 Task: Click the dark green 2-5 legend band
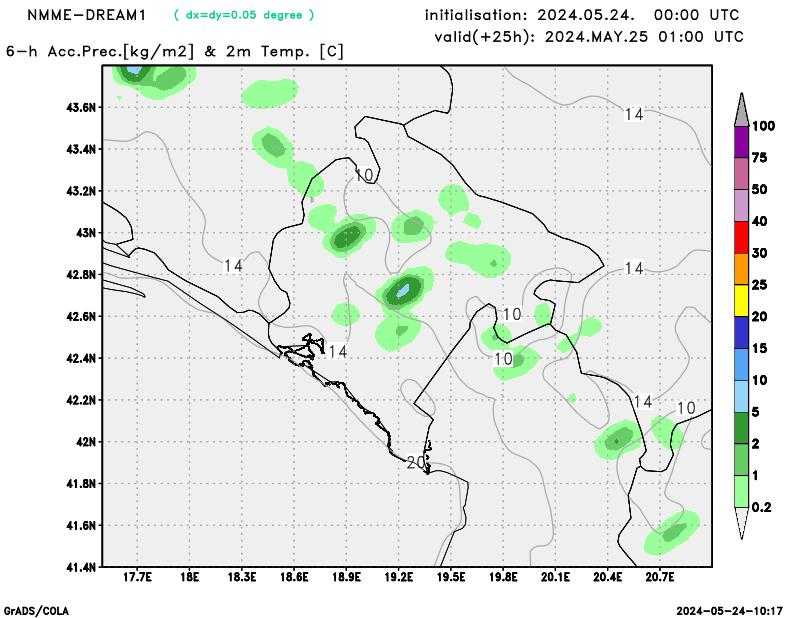pos(741,428)
